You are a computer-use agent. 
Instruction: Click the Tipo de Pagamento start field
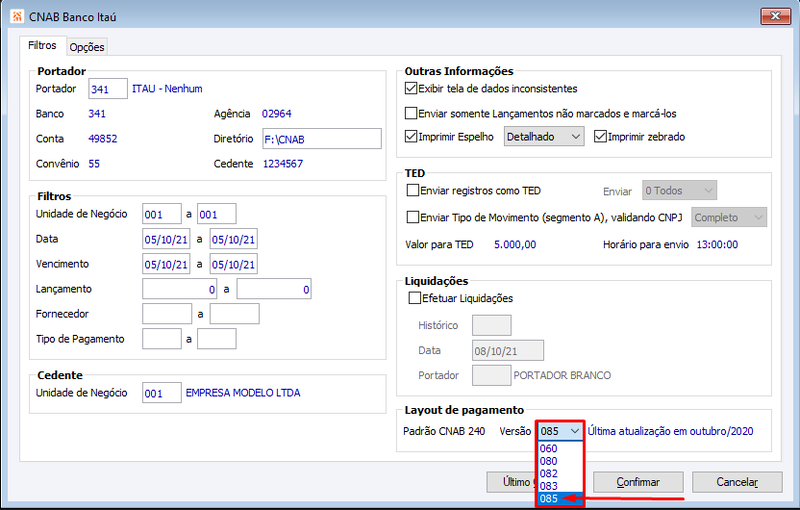(162, 339)
